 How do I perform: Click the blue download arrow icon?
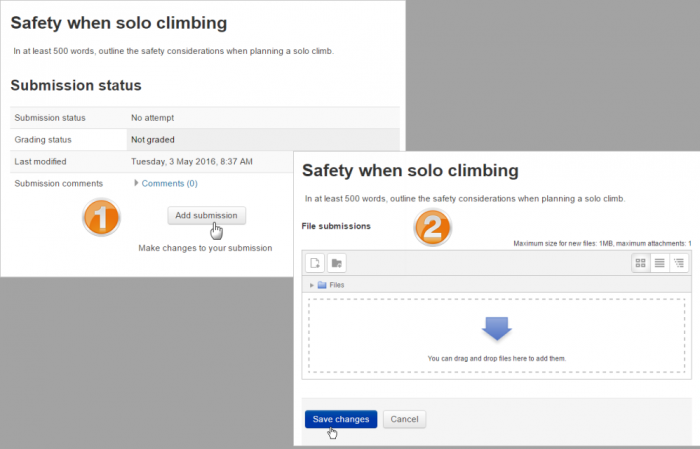point(496,328)
